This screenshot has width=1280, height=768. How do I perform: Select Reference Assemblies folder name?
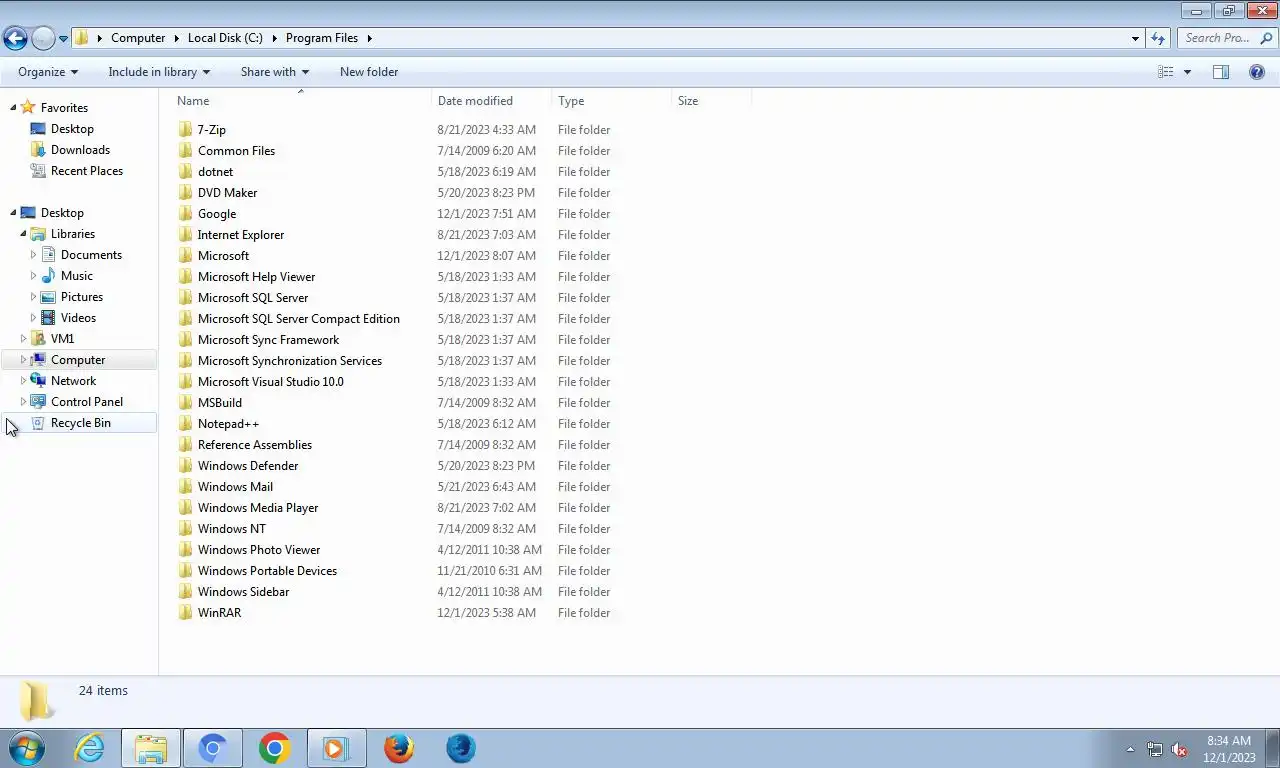click(x=255, y=445)
